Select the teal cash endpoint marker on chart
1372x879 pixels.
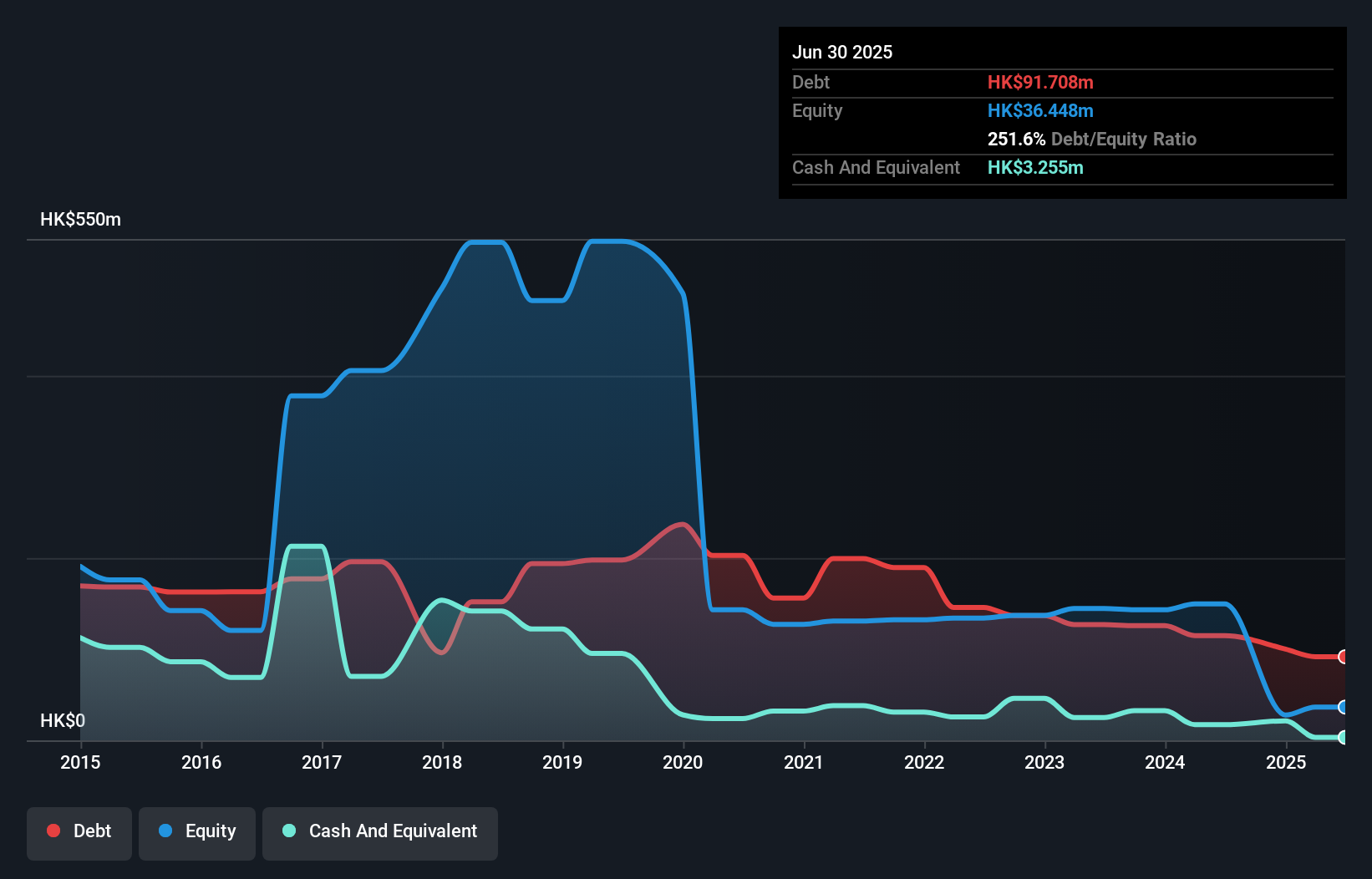(x=1343, y=738)
